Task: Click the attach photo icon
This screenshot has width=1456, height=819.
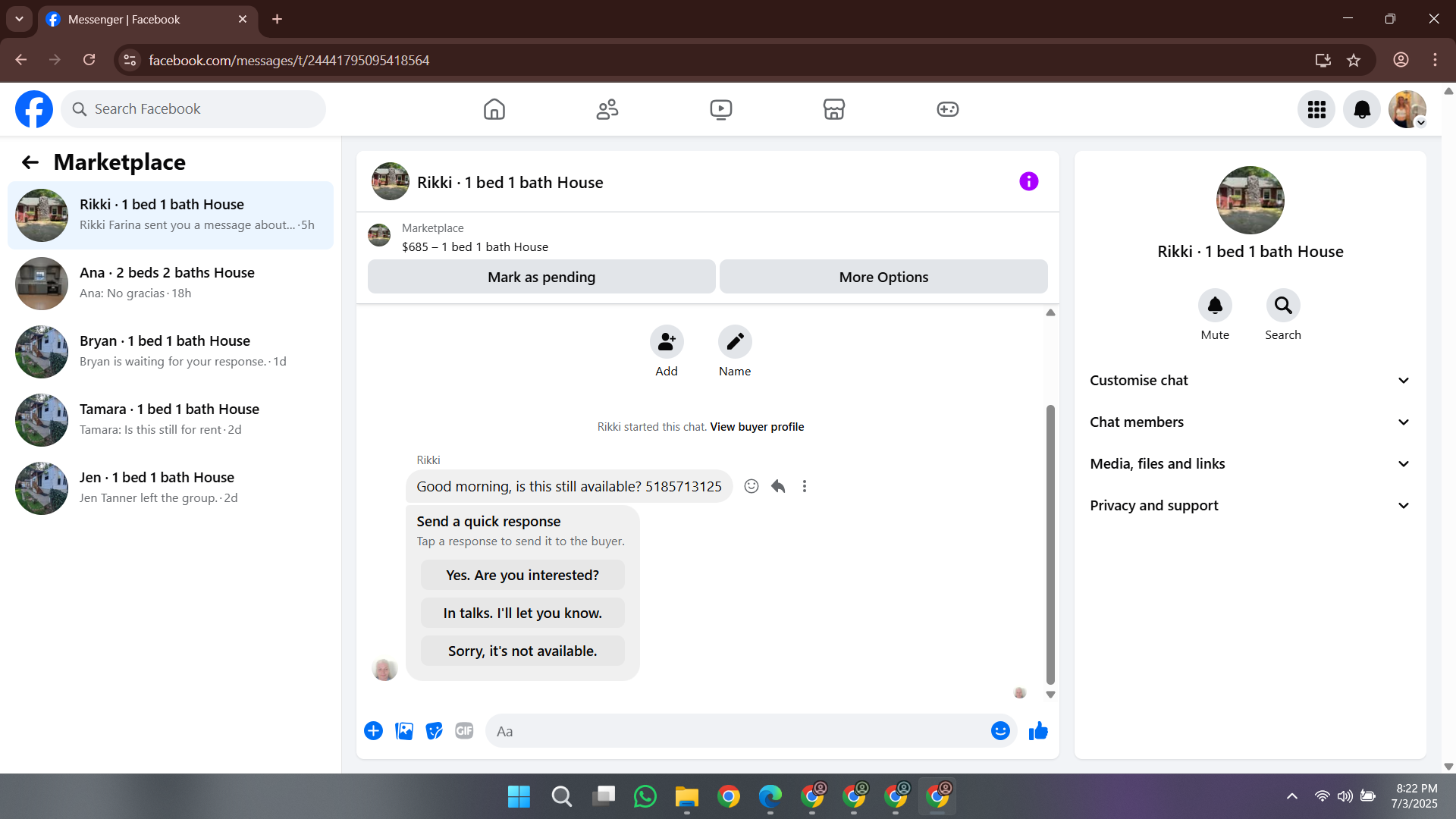Action: coord(404,730)
